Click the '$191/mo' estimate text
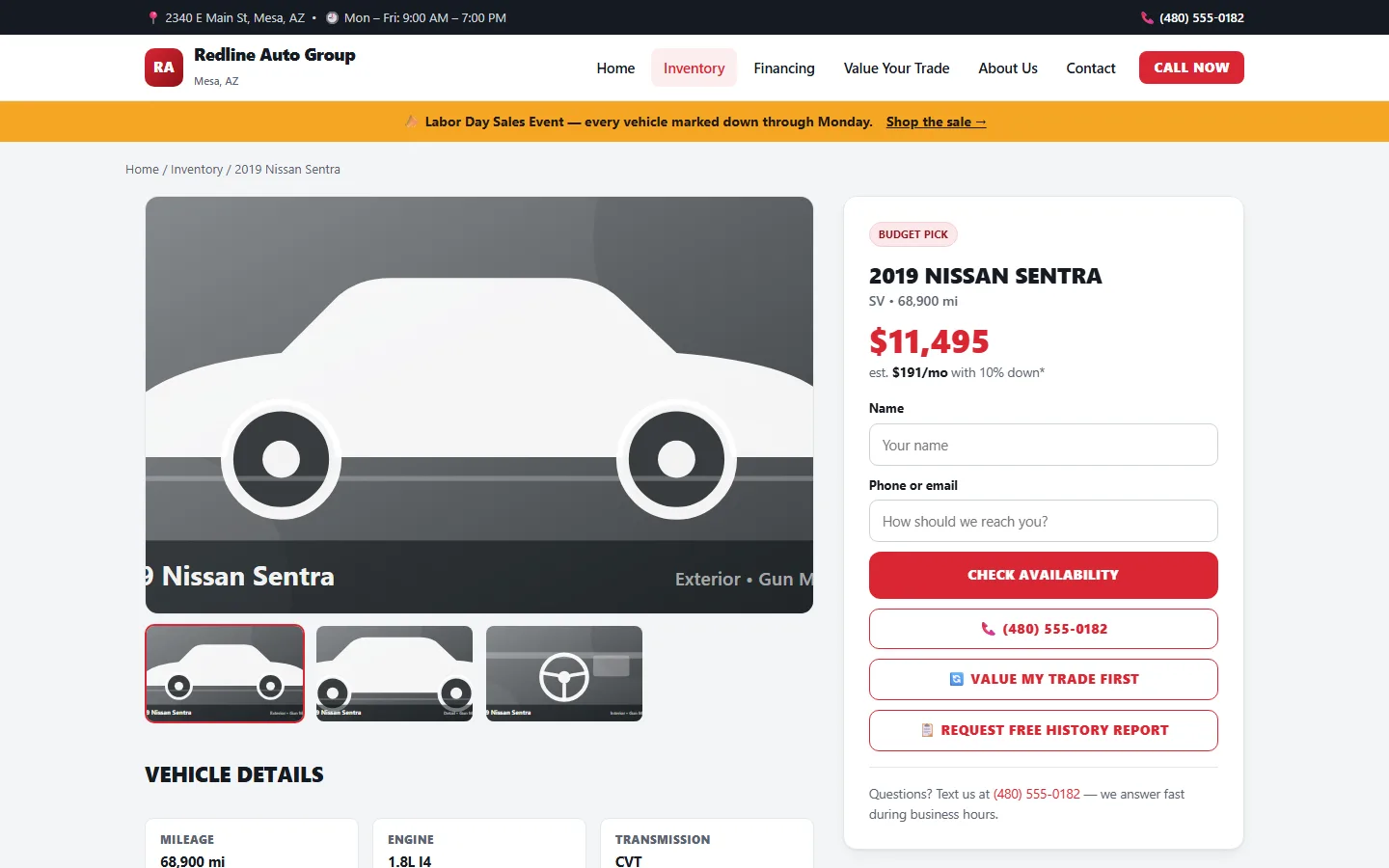1389x868 pixels. pyautogui.click(x=919, y=372)
